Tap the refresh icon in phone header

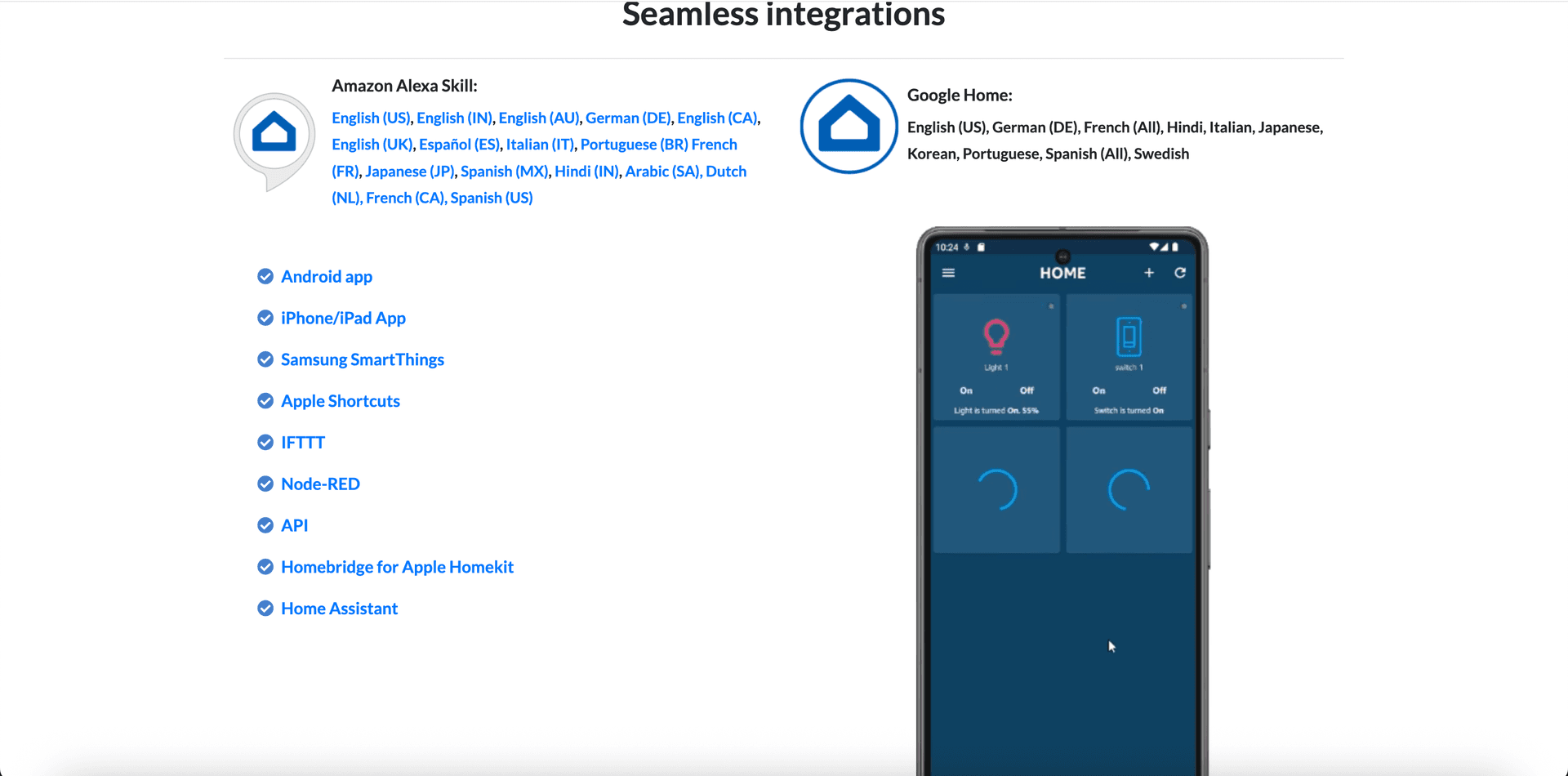coord(1180,273)
